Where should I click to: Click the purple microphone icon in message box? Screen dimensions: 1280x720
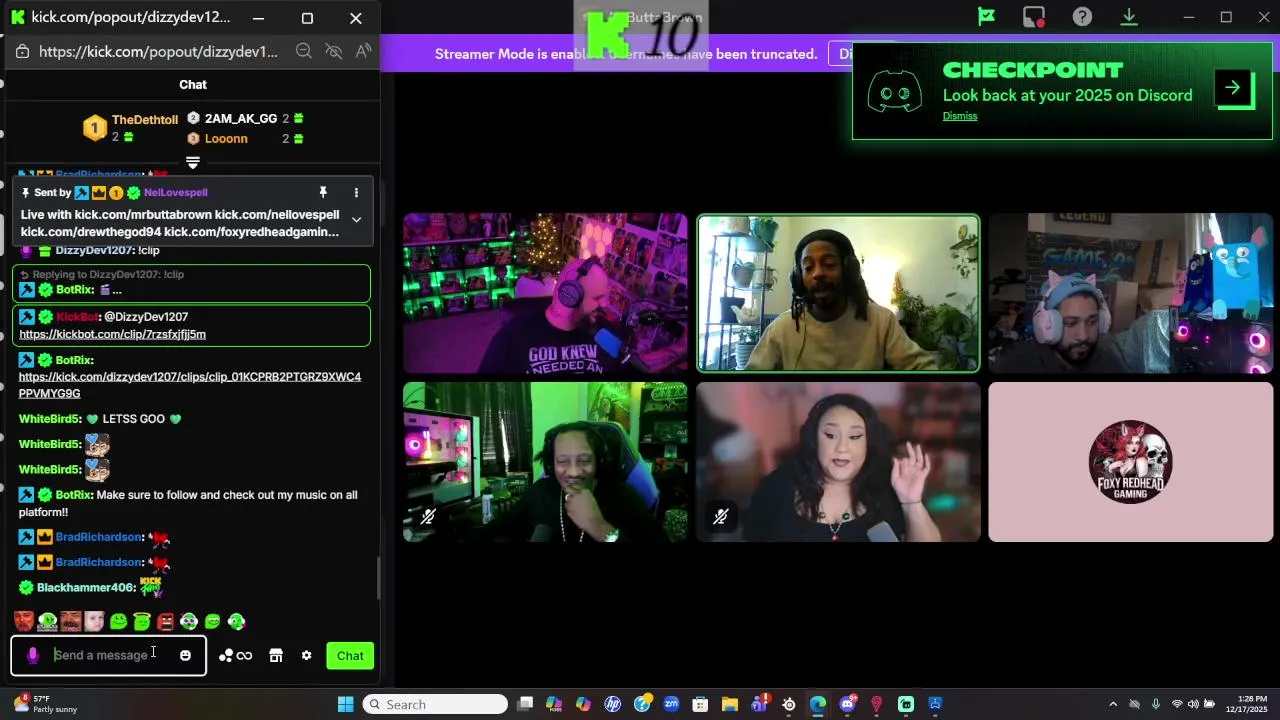point(33,656)
